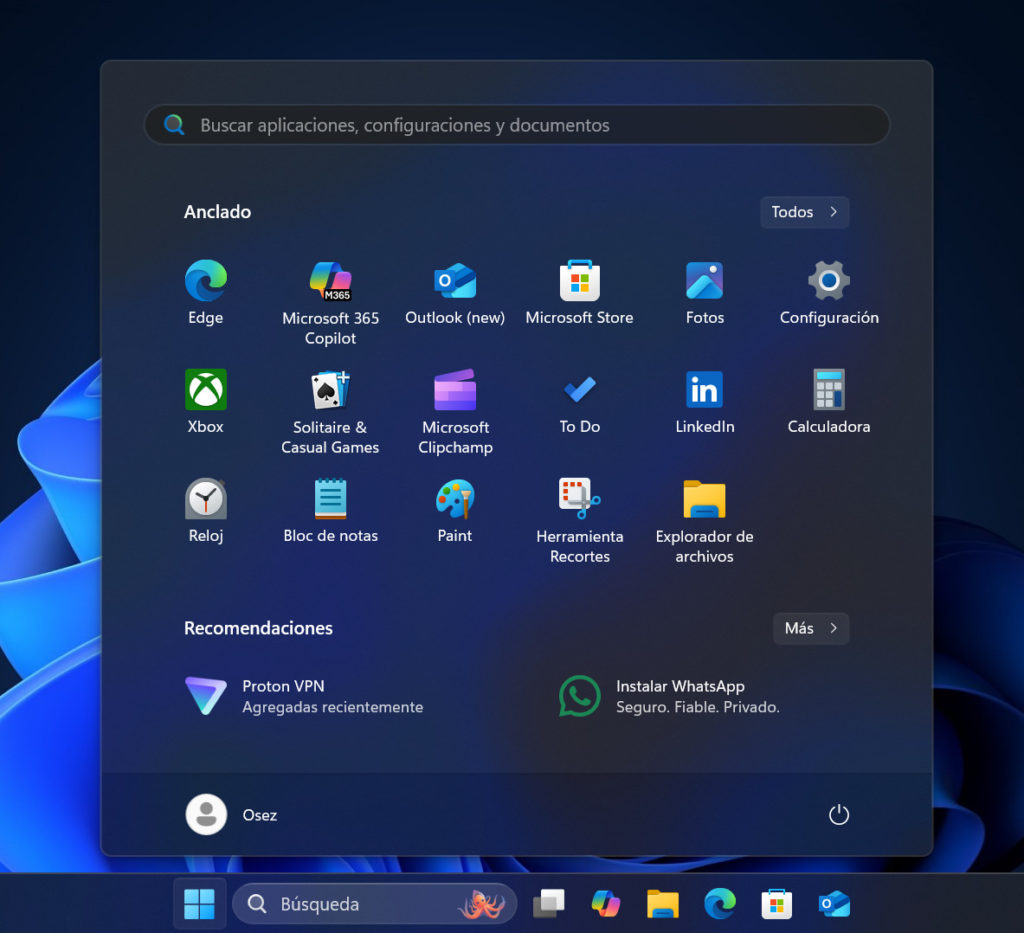Show more recommendations with Más button
The width and height of the screenshot is (1024, 933).
[x=810, y=628]
